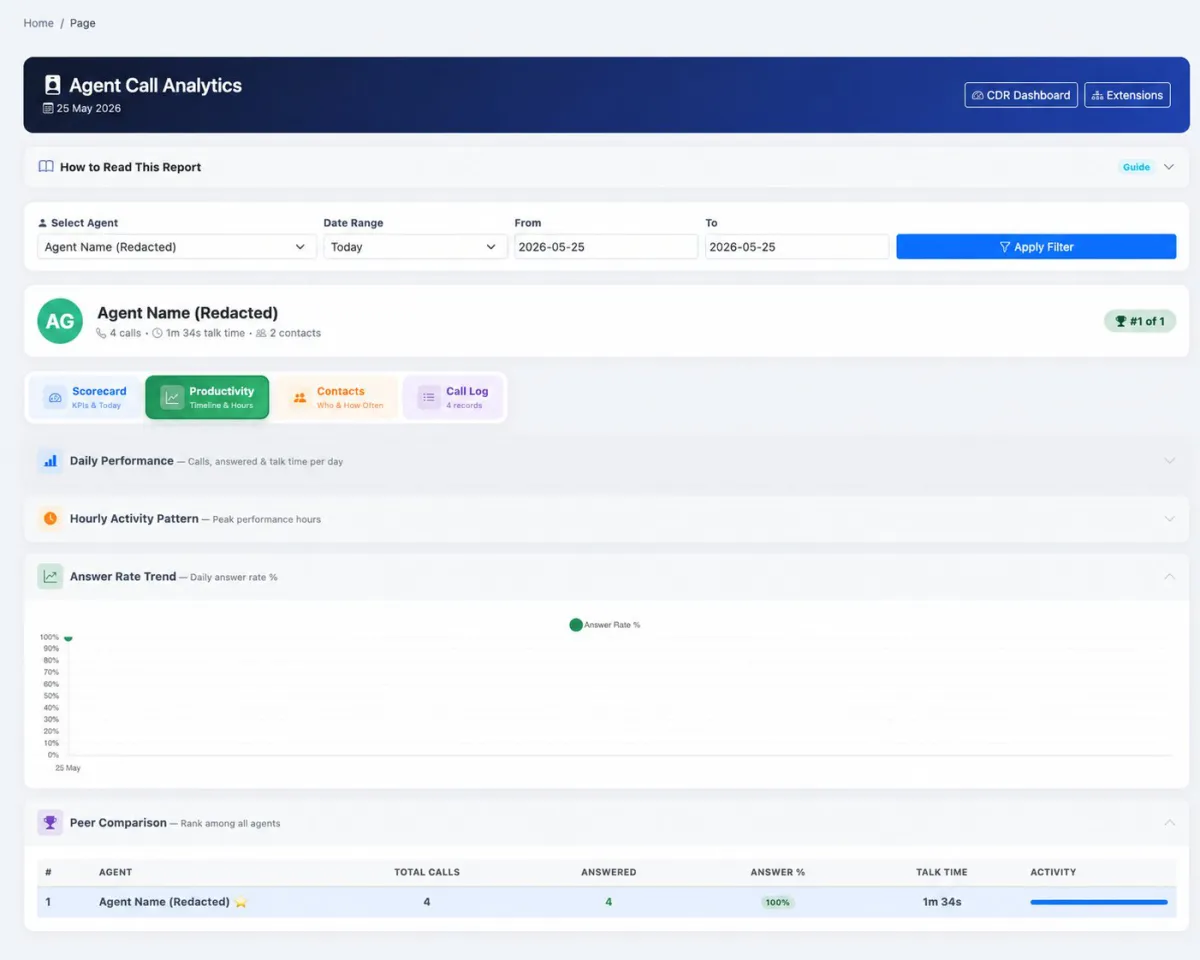Open the Contacts tab
This screenshot has height=960, width=1200.
coord(336,397)
